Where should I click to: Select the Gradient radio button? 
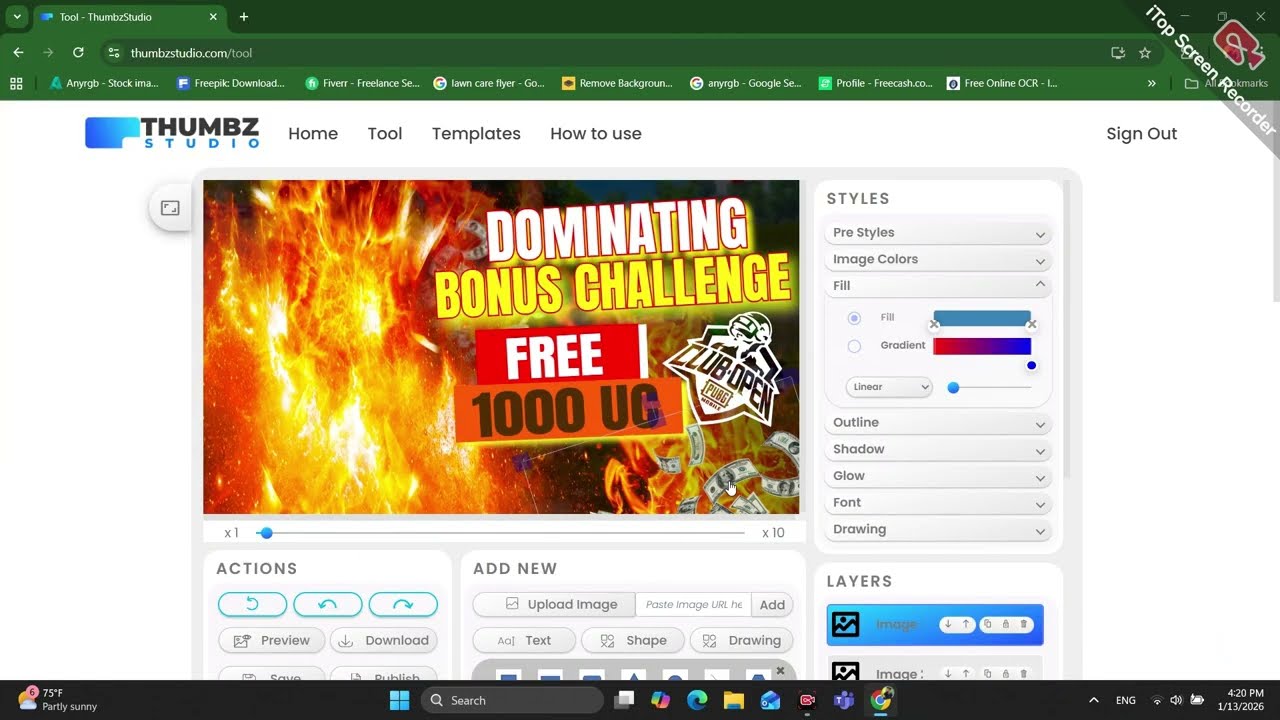tap(854, 346)
